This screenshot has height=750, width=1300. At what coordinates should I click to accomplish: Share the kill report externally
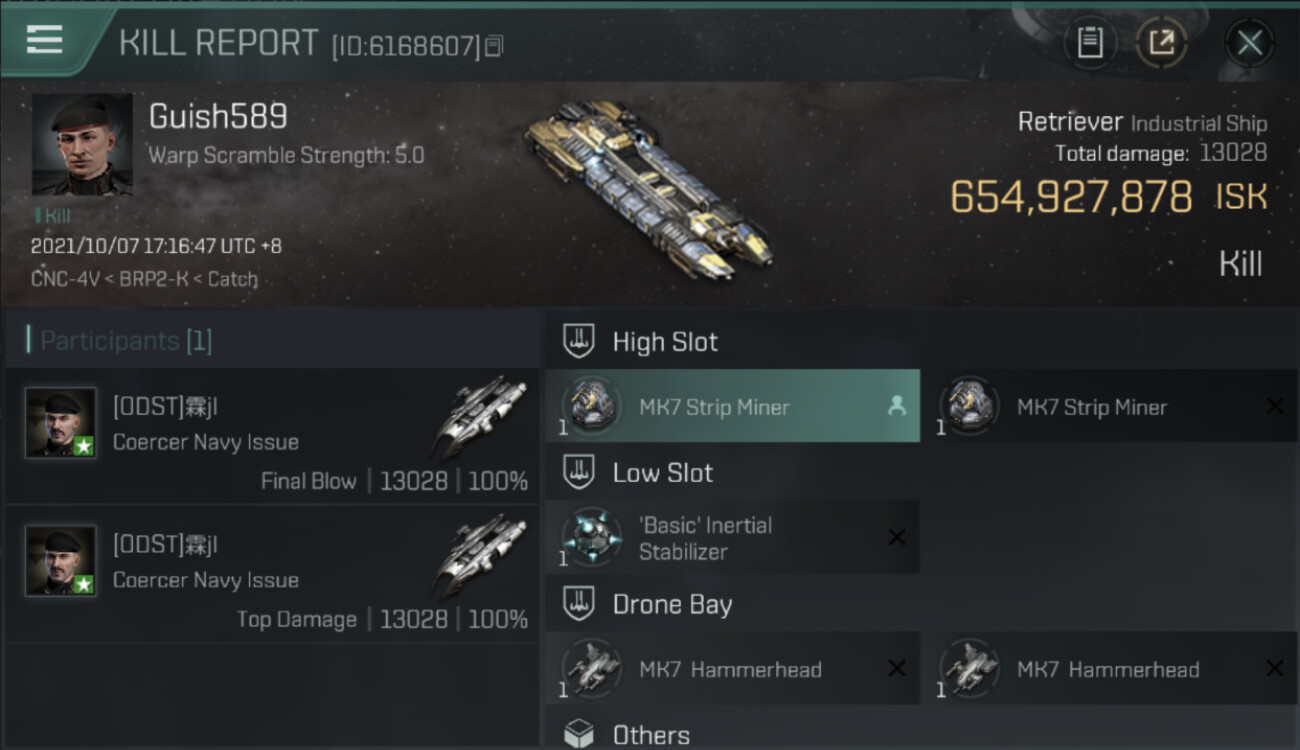pos(1161,43)
